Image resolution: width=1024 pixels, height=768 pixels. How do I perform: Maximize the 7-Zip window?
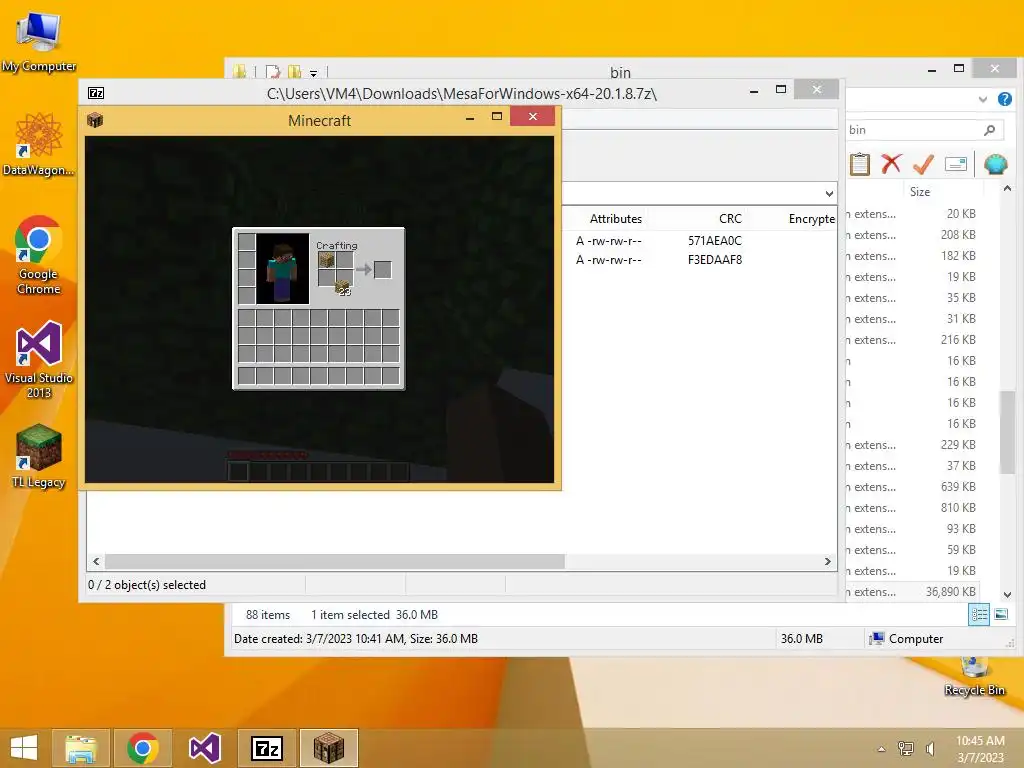click(780, 89)
